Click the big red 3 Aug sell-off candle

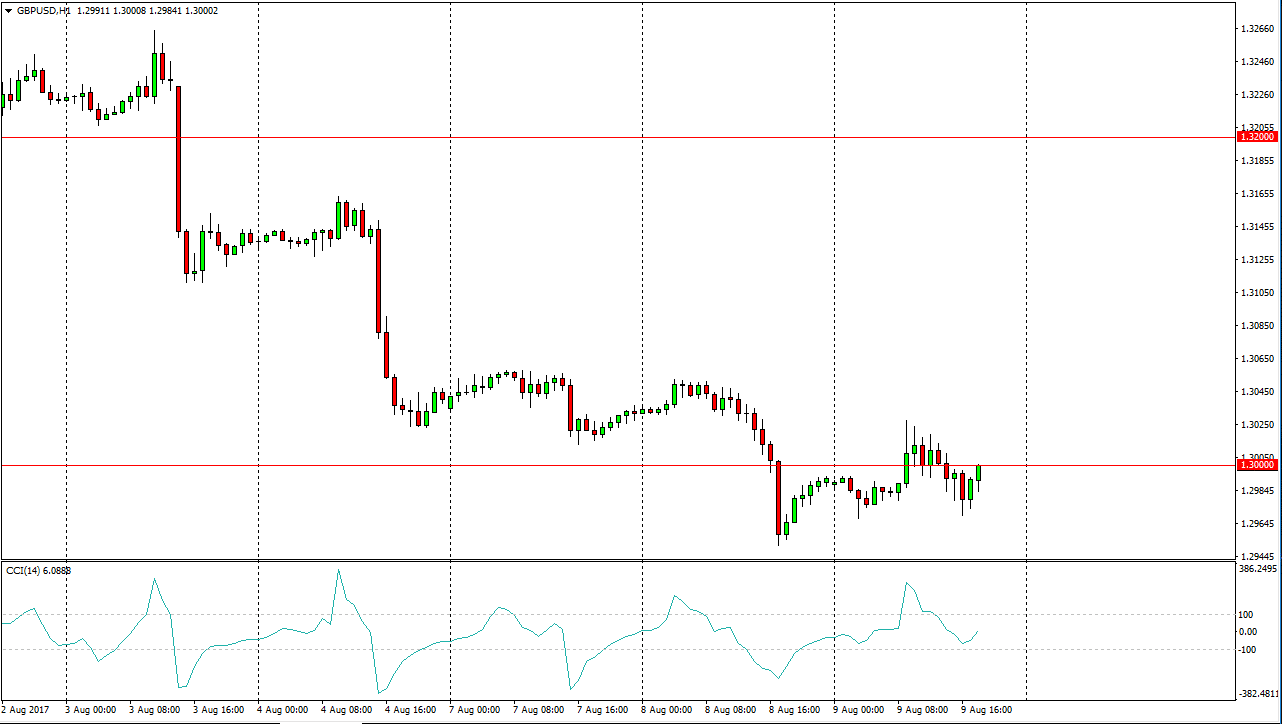(178, 160)
